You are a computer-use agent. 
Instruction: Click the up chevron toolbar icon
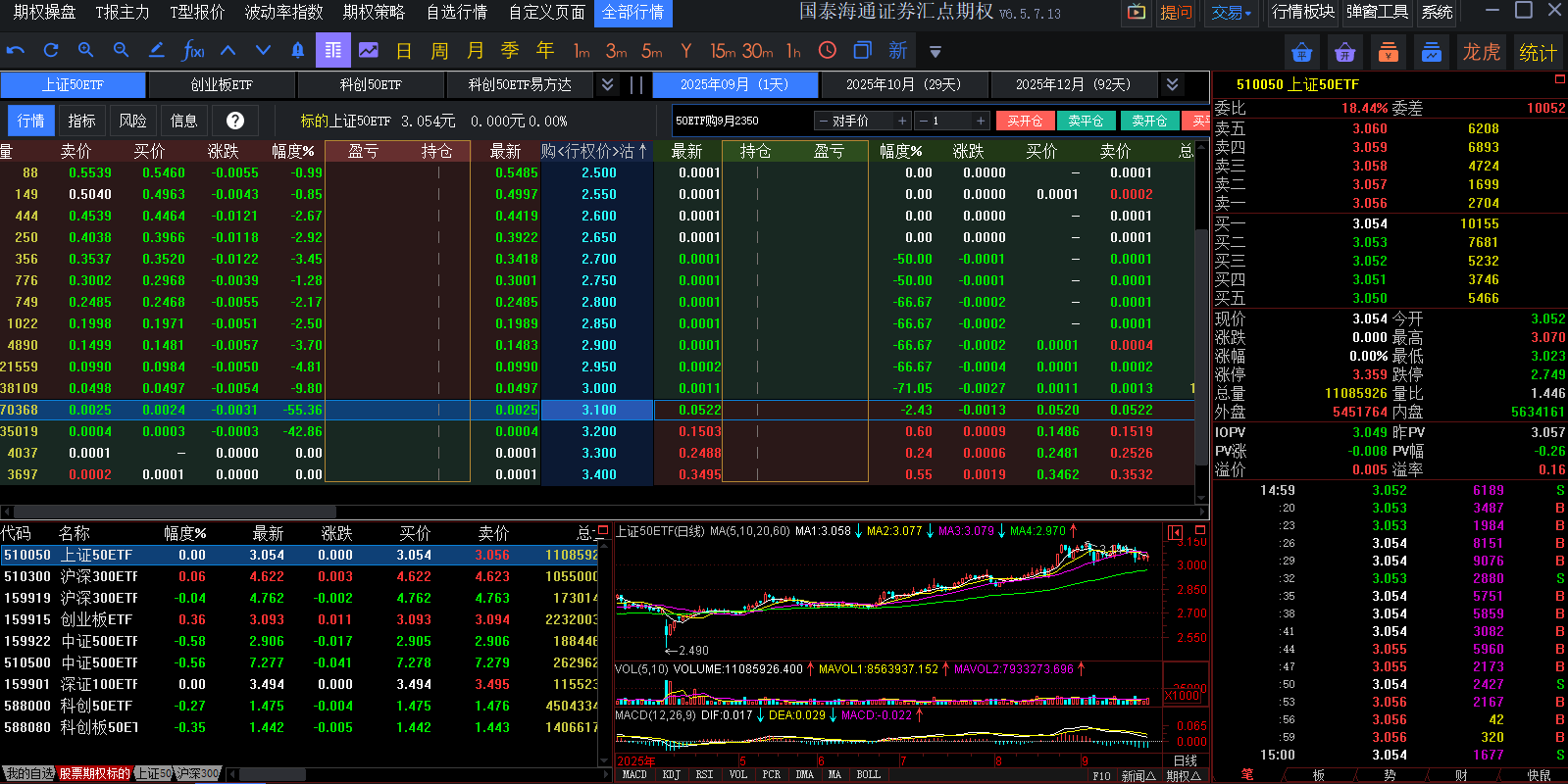pos(228,50)
